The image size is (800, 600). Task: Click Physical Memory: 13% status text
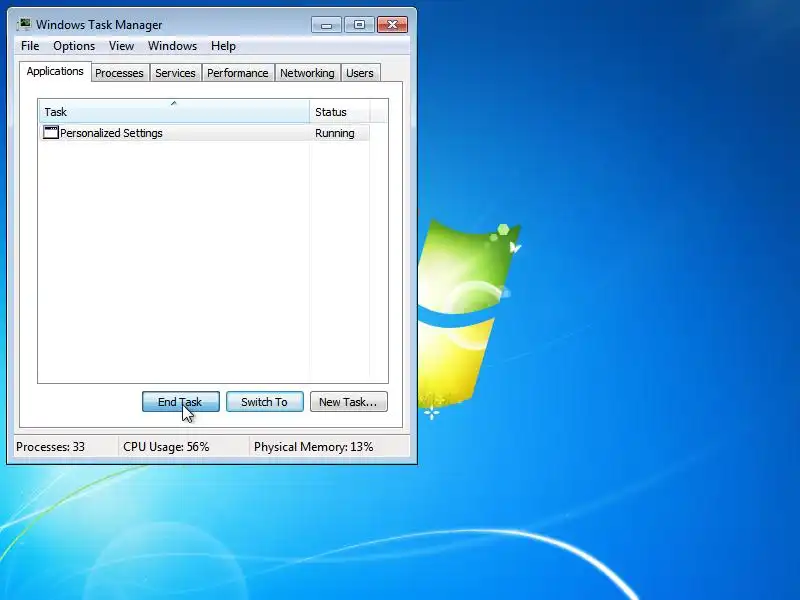(x=314, y=447)
